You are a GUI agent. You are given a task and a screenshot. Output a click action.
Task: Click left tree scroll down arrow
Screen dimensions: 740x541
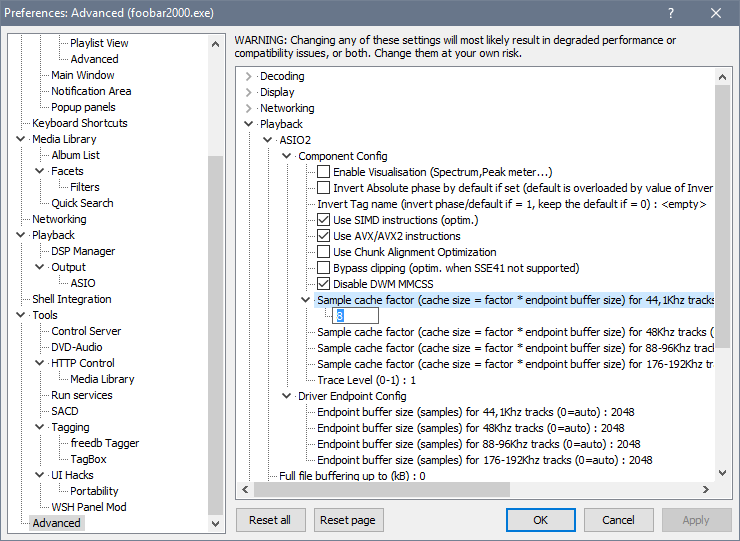click(x=216, y=524)
